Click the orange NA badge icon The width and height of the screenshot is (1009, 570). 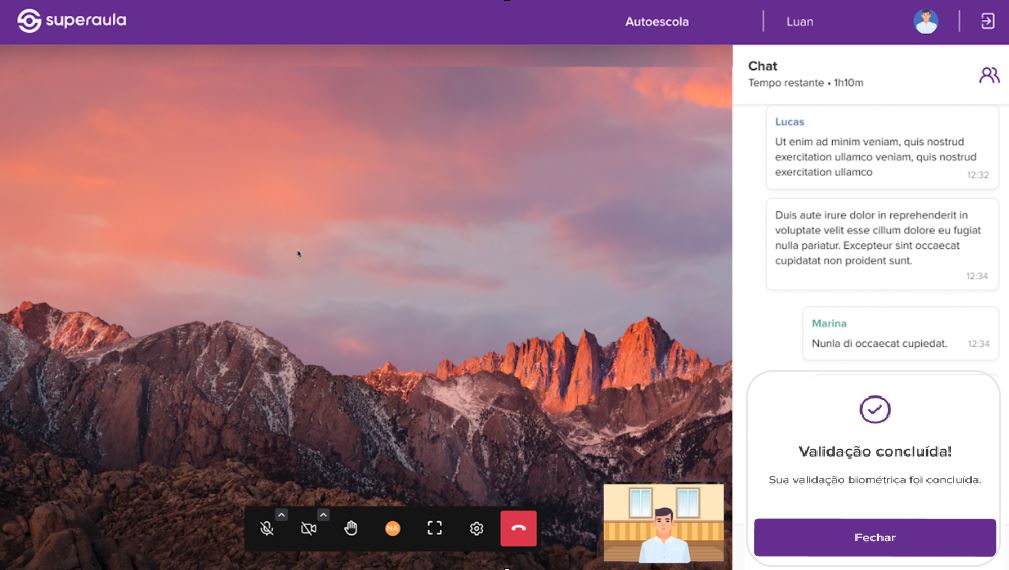click(x=392, y=528)
